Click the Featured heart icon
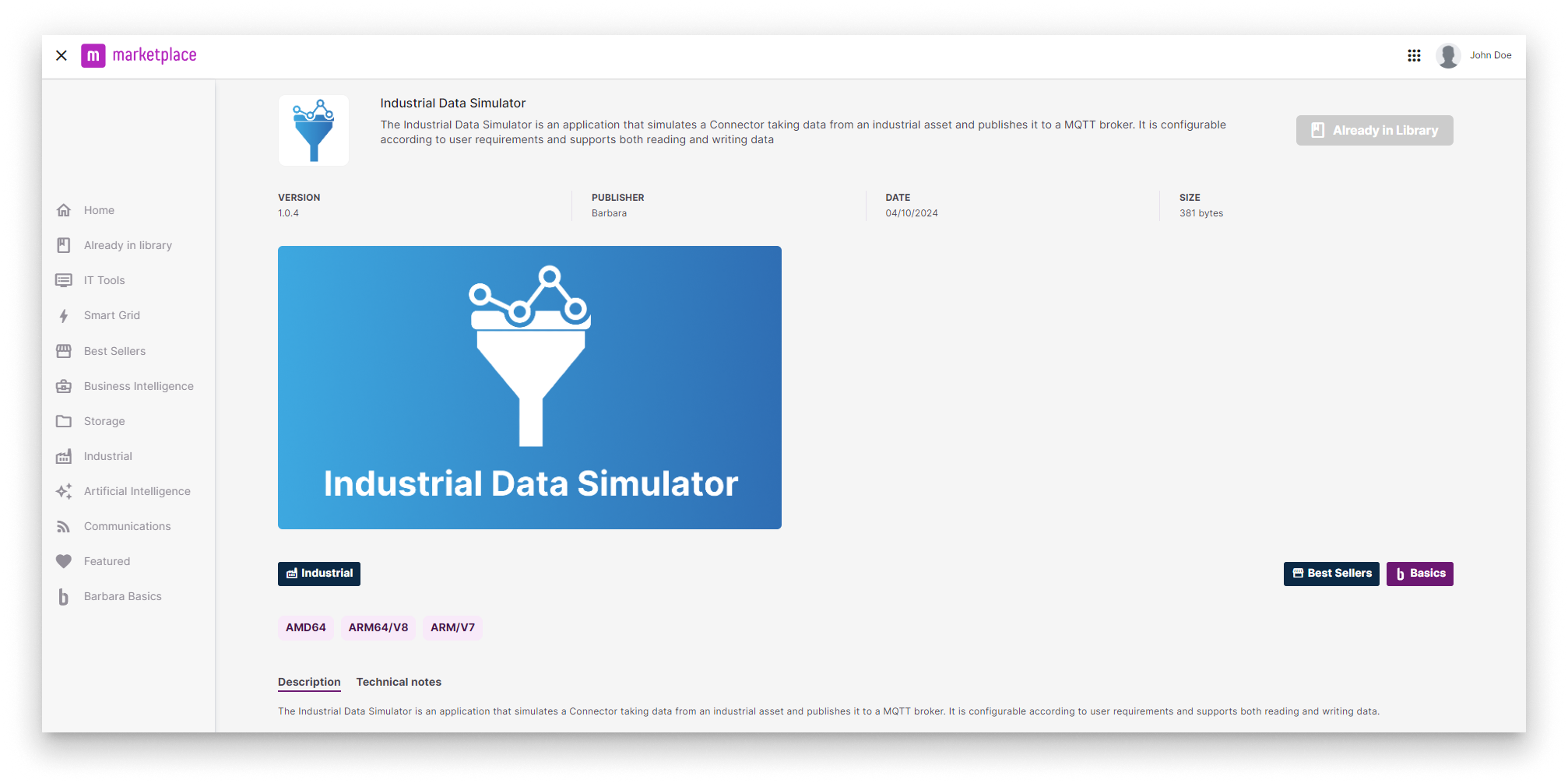The height and width of the screenshot is (783, 1568). click(63, 561)
